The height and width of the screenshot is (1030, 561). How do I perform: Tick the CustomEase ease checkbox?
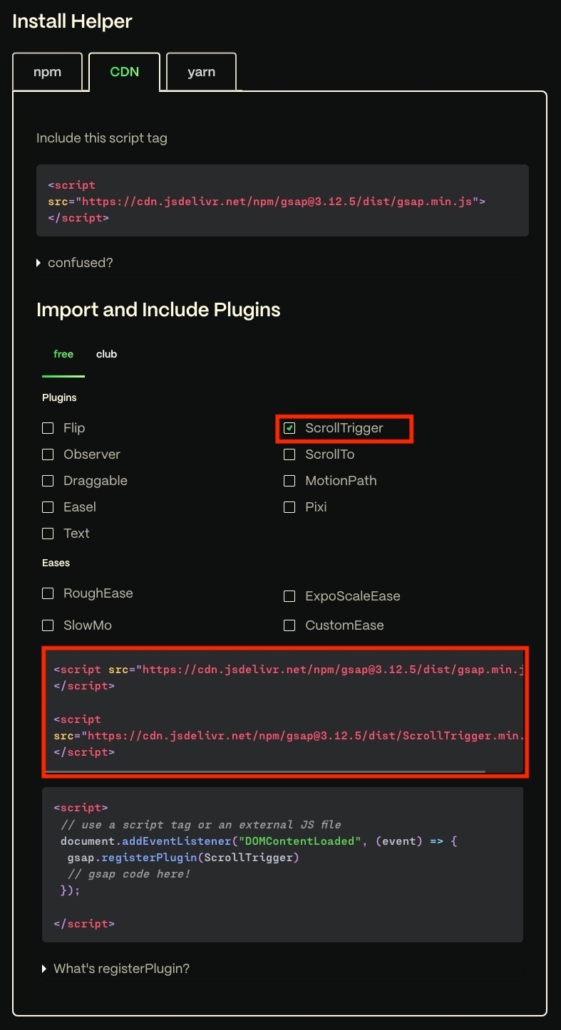pos(289,625)
